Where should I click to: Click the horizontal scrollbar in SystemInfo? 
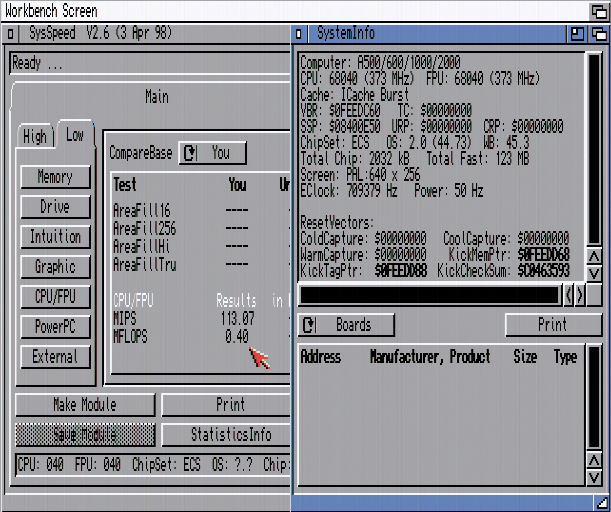(430, 295)
